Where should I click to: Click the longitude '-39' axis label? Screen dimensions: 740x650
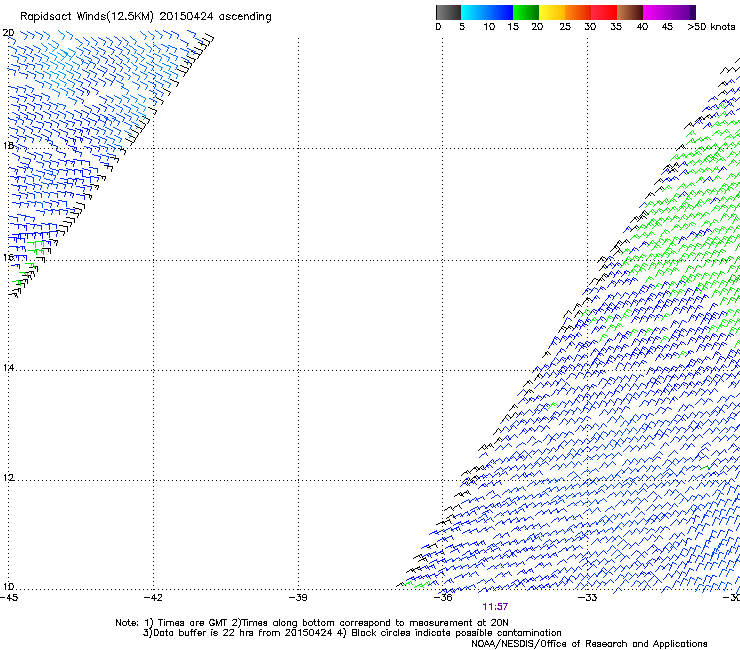coord(298,598)
